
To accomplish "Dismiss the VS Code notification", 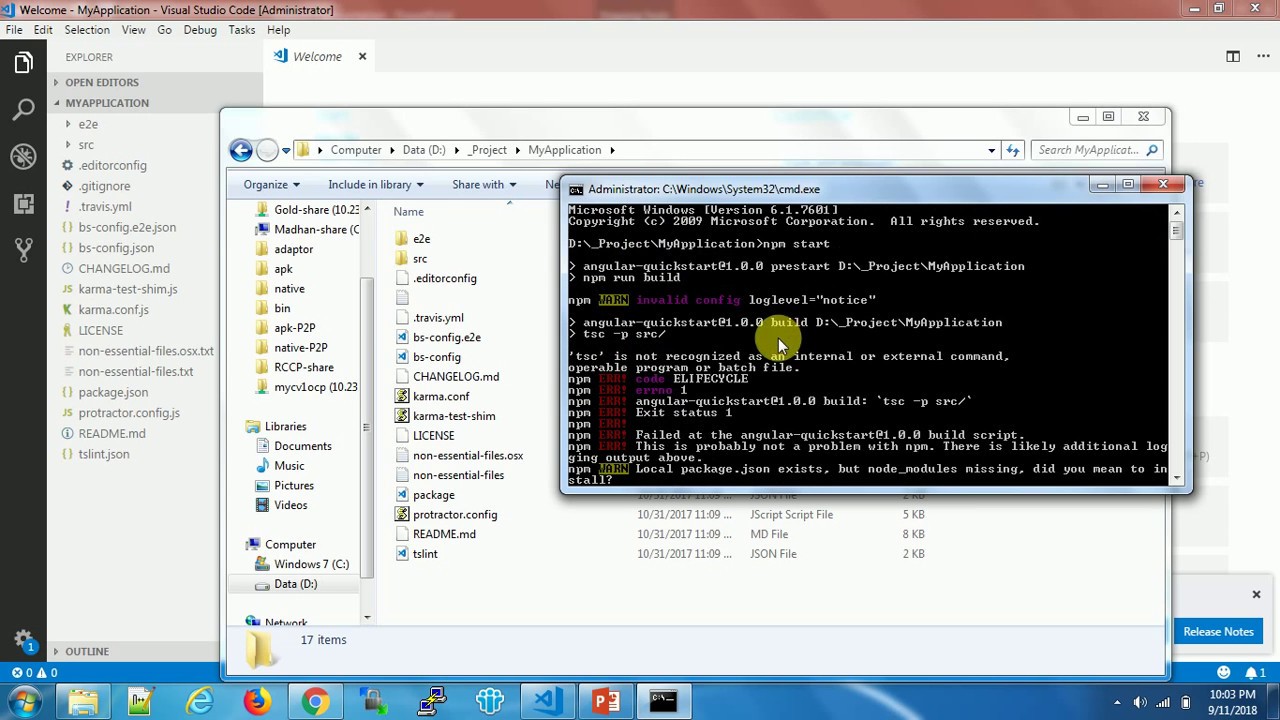I will pyautogui.click(x=1256, y=595).
